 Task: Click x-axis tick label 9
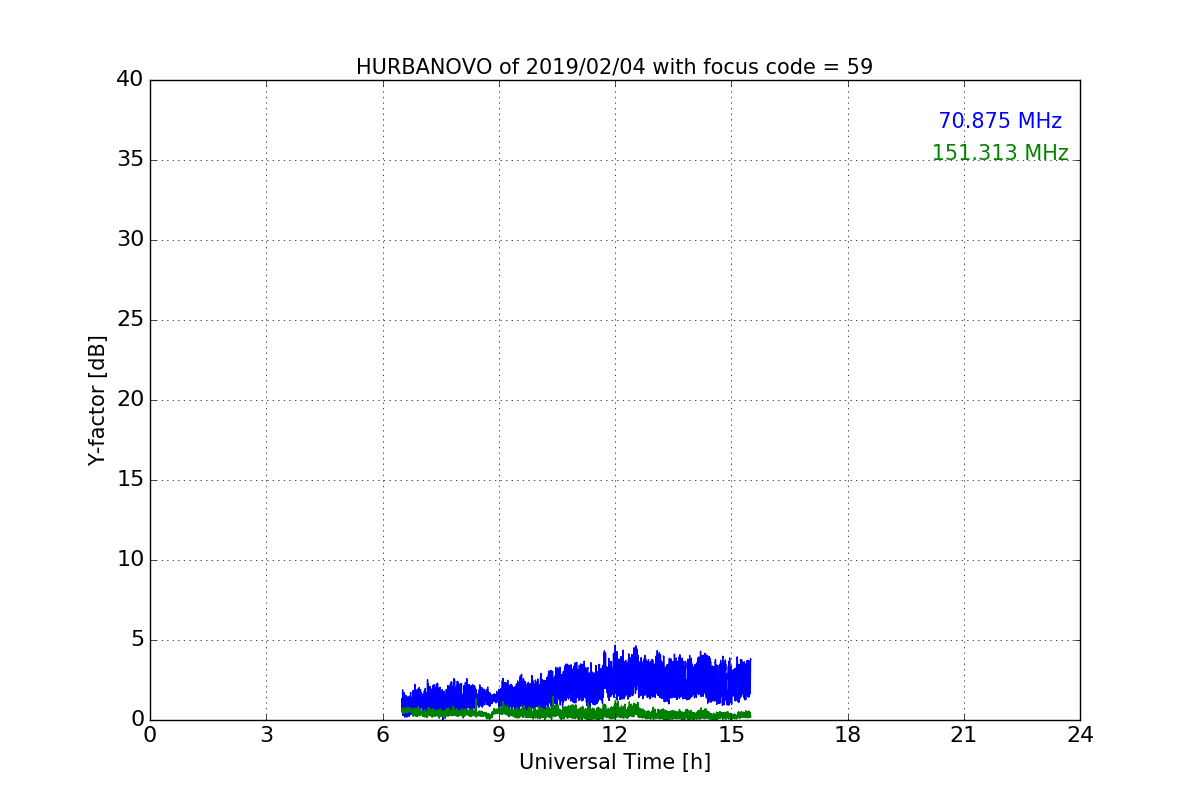pos(499,735)
